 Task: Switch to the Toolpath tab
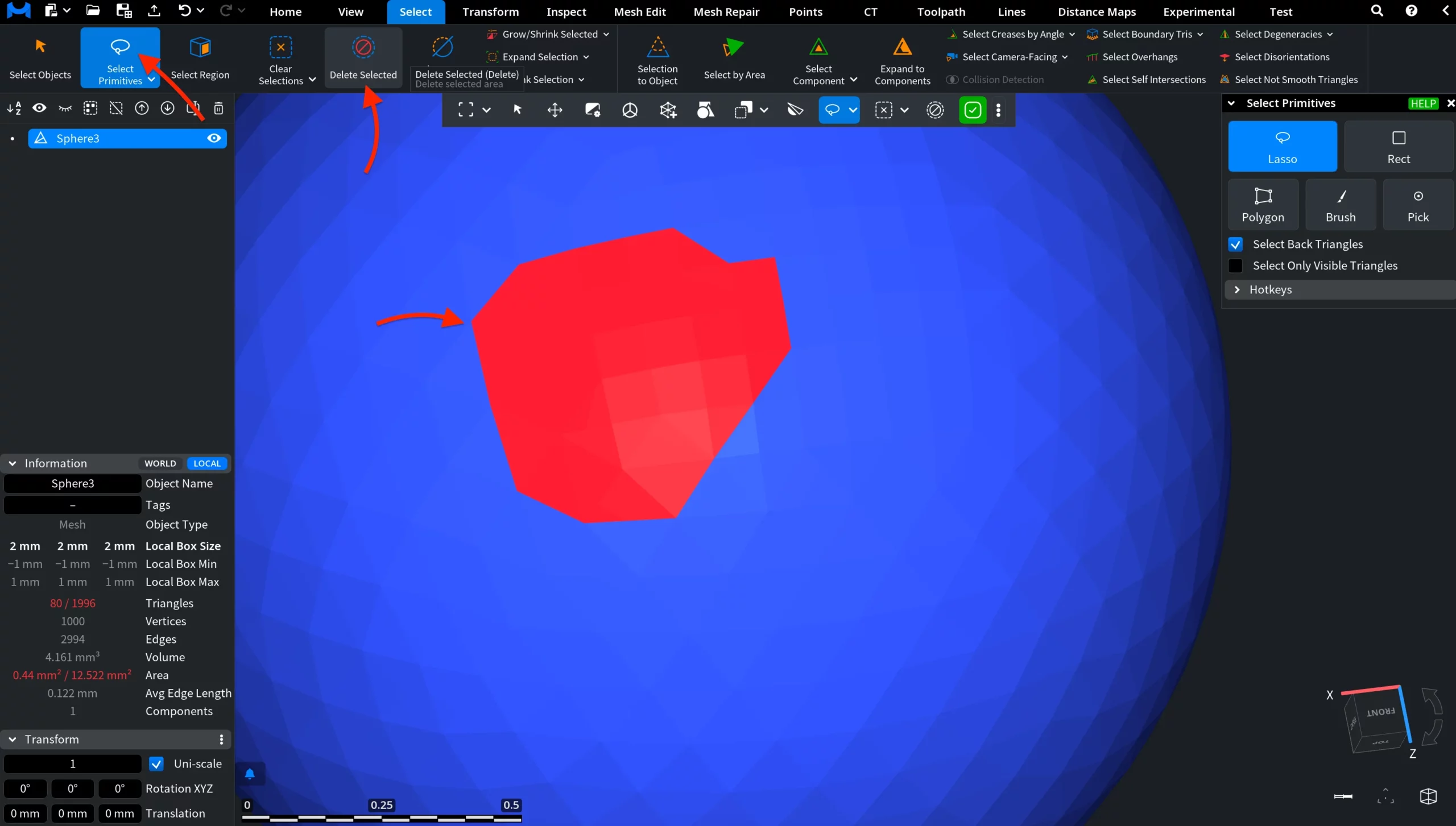click(941, 11)
